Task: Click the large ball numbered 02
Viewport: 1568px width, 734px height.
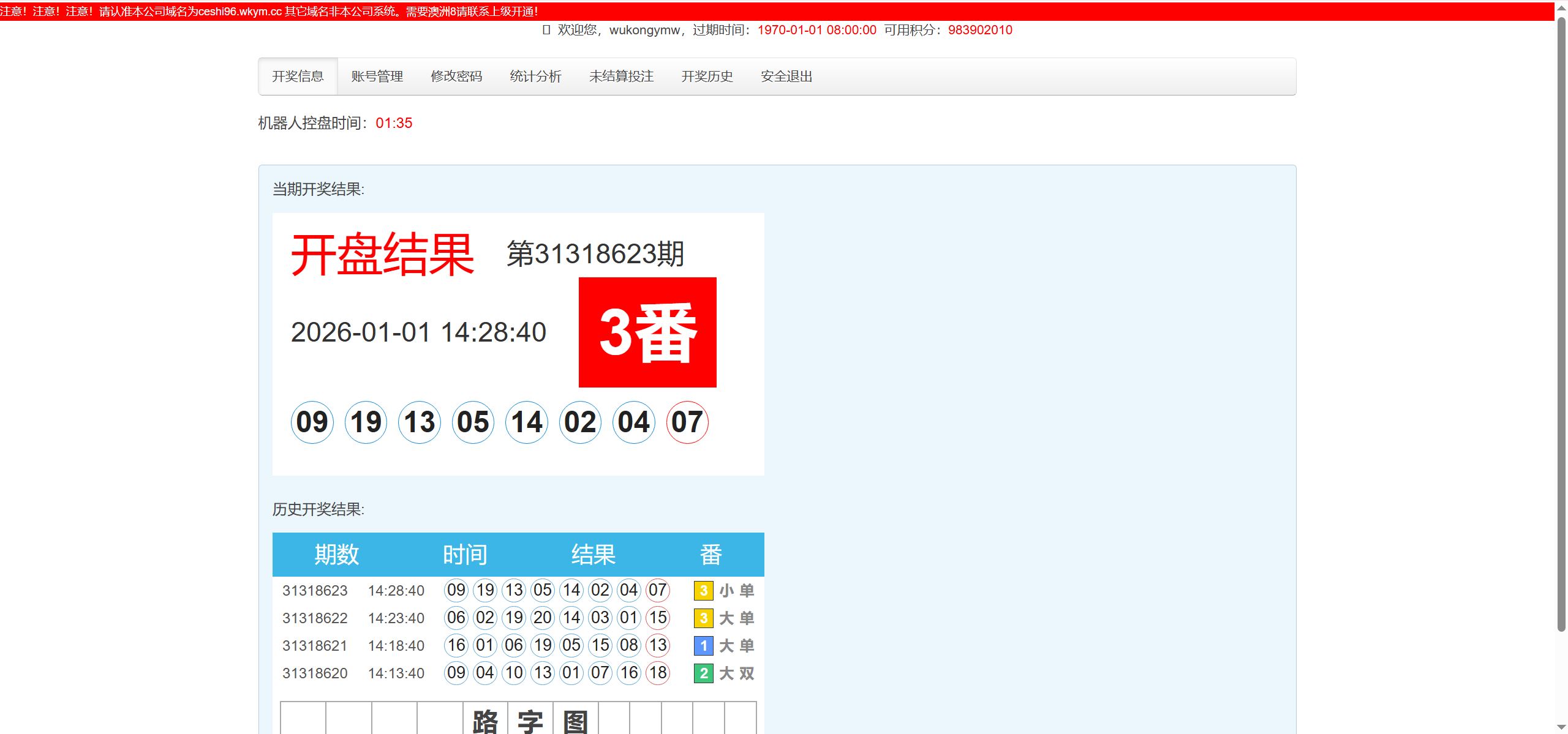Action: [581, 422]
